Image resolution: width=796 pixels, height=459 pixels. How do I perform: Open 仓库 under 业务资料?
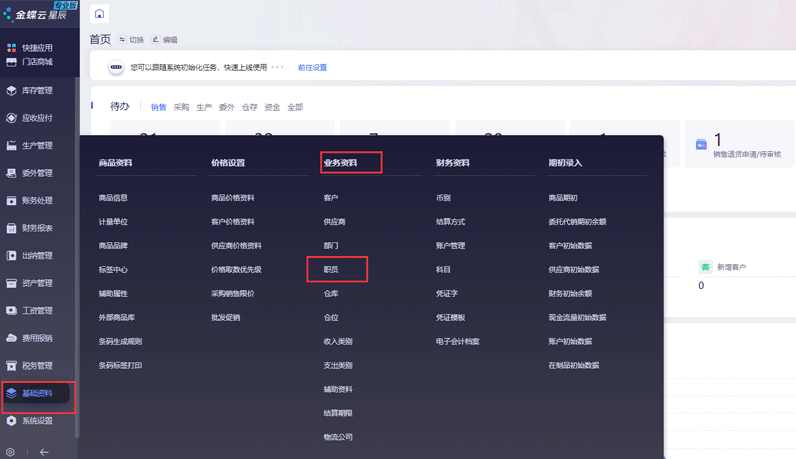click(x=331, y=293)
